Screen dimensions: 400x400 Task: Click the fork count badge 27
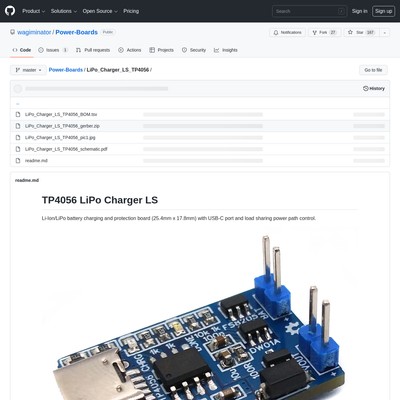pos(333,32)
